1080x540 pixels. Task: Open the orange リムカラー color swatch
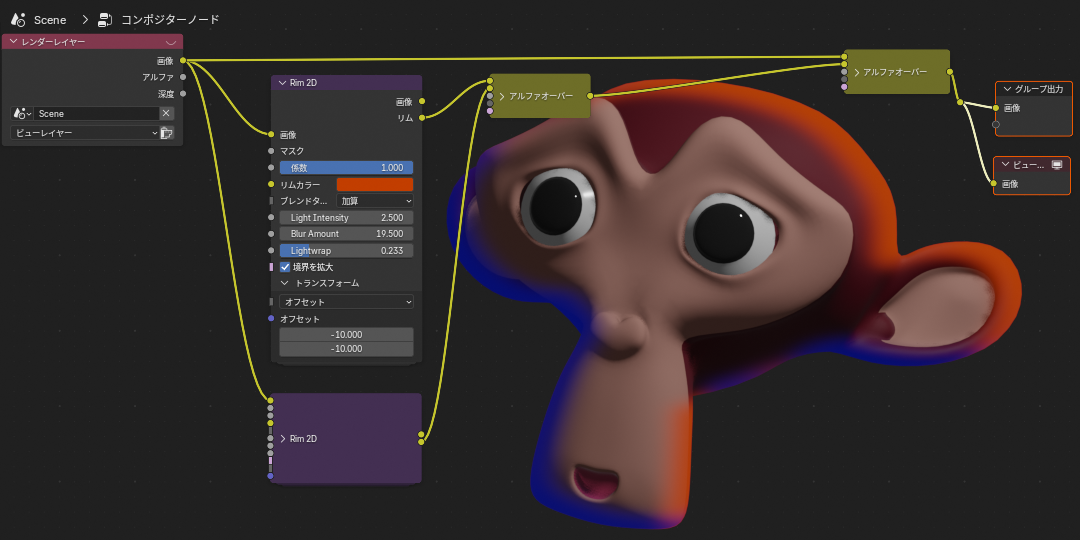[x=375, y=185]
